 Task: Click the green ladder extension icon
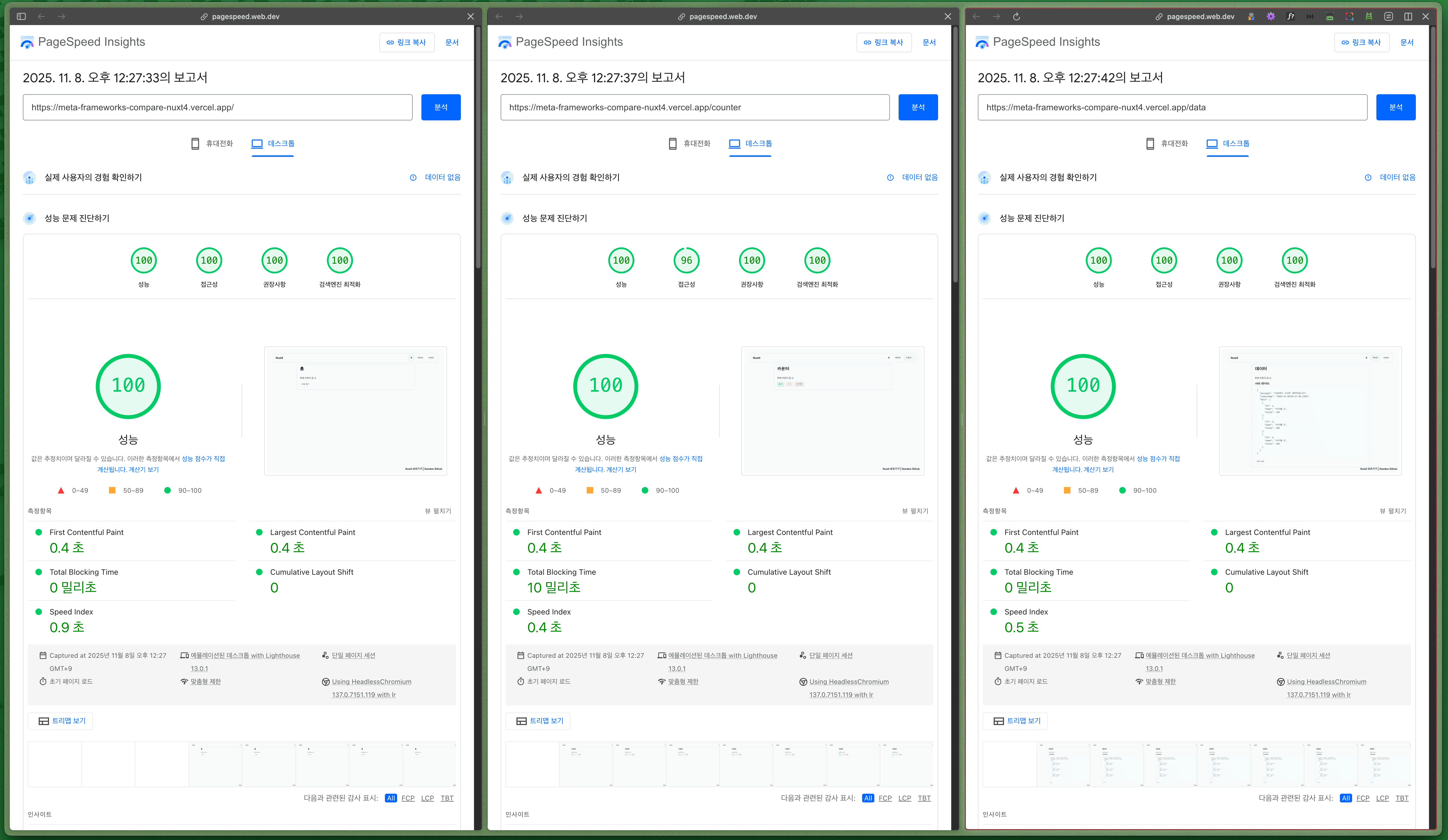1369,17
